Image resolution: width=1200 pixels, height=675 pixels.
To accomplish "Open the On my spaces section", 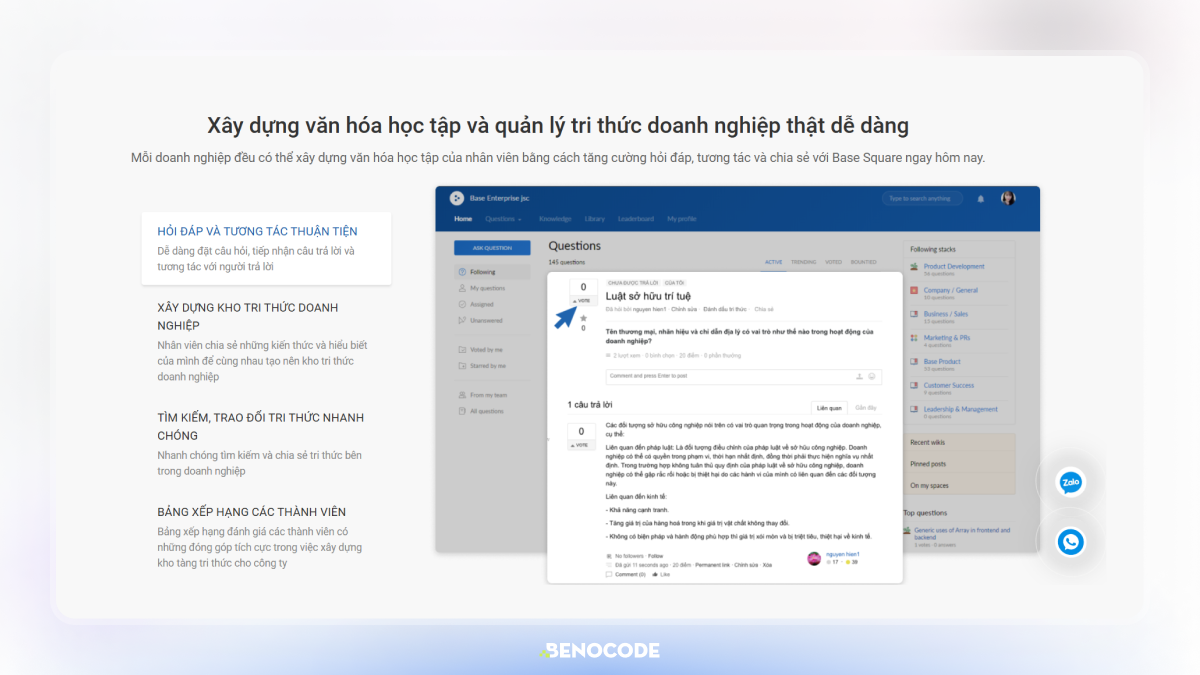I will (959, 486).
